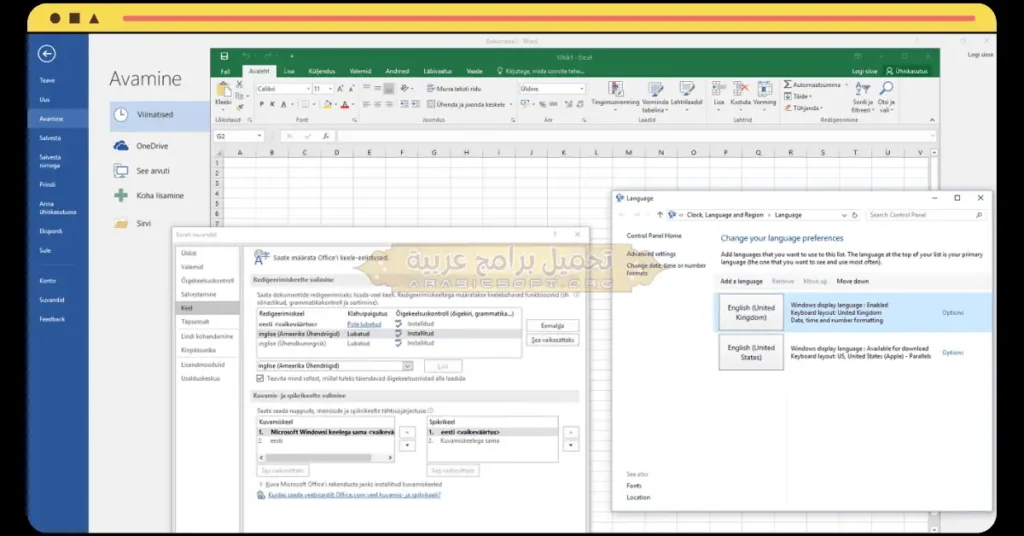Click the italic K icon in Excel ribbon
Screen dimensions: 1024x536
click(272, 104)
